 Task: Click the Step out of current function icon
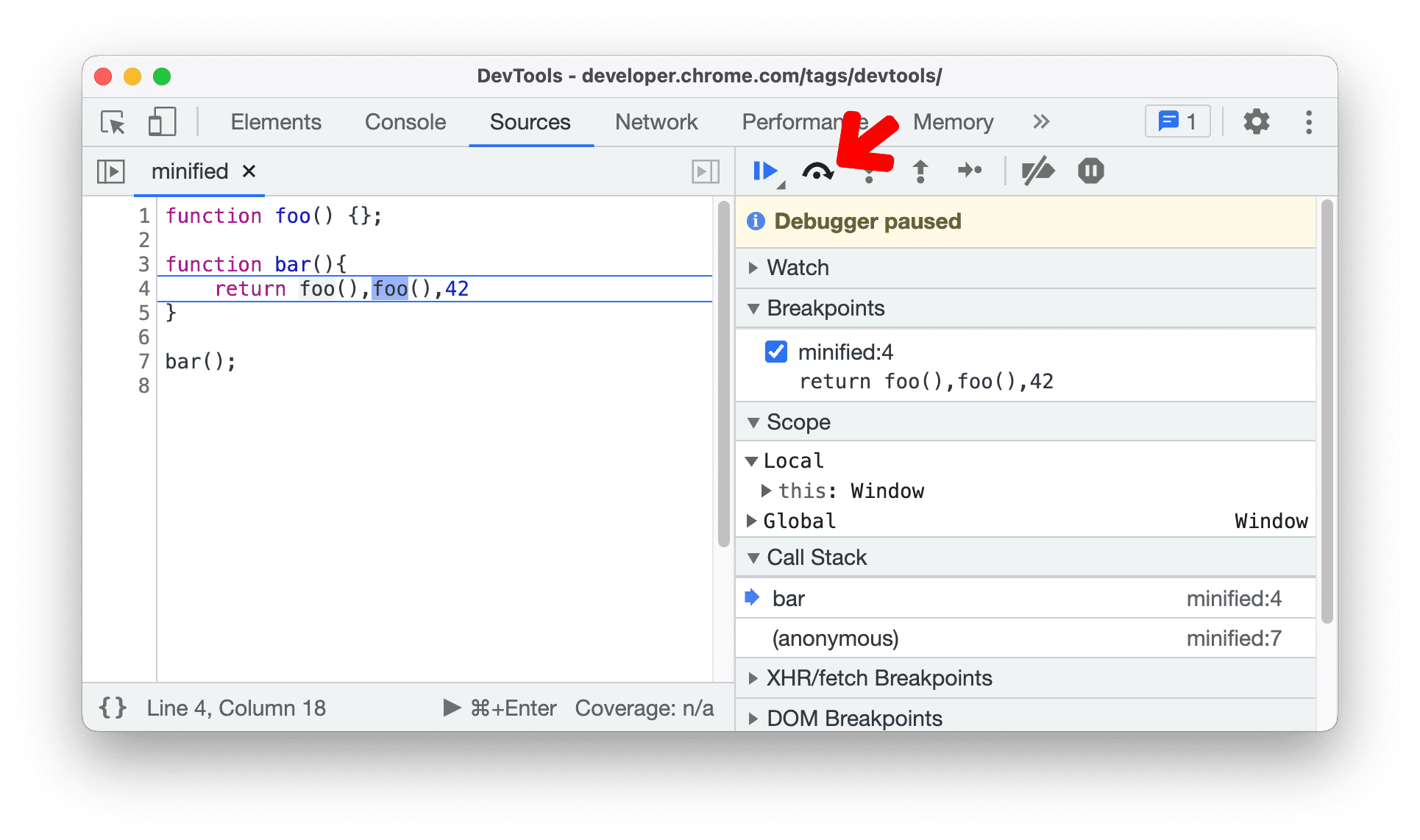click(921, 169)
